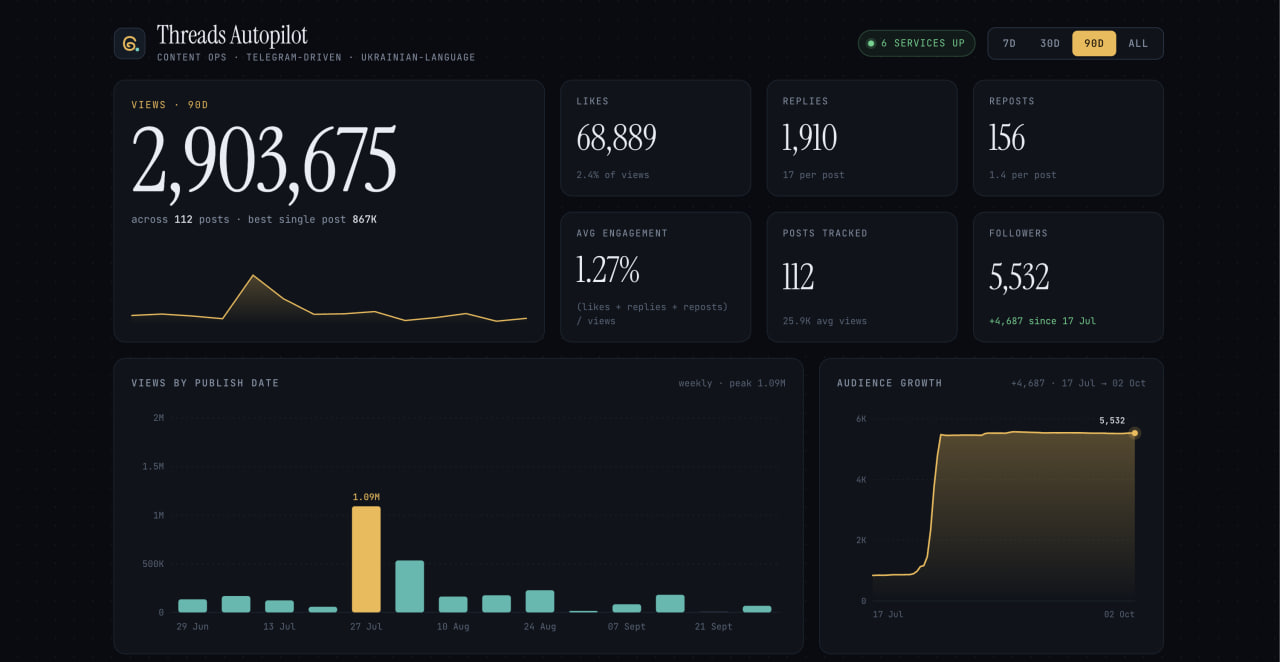Click the Posts Tracked value 112
This screenshot has height=662, width=1280.
[798, 276]
